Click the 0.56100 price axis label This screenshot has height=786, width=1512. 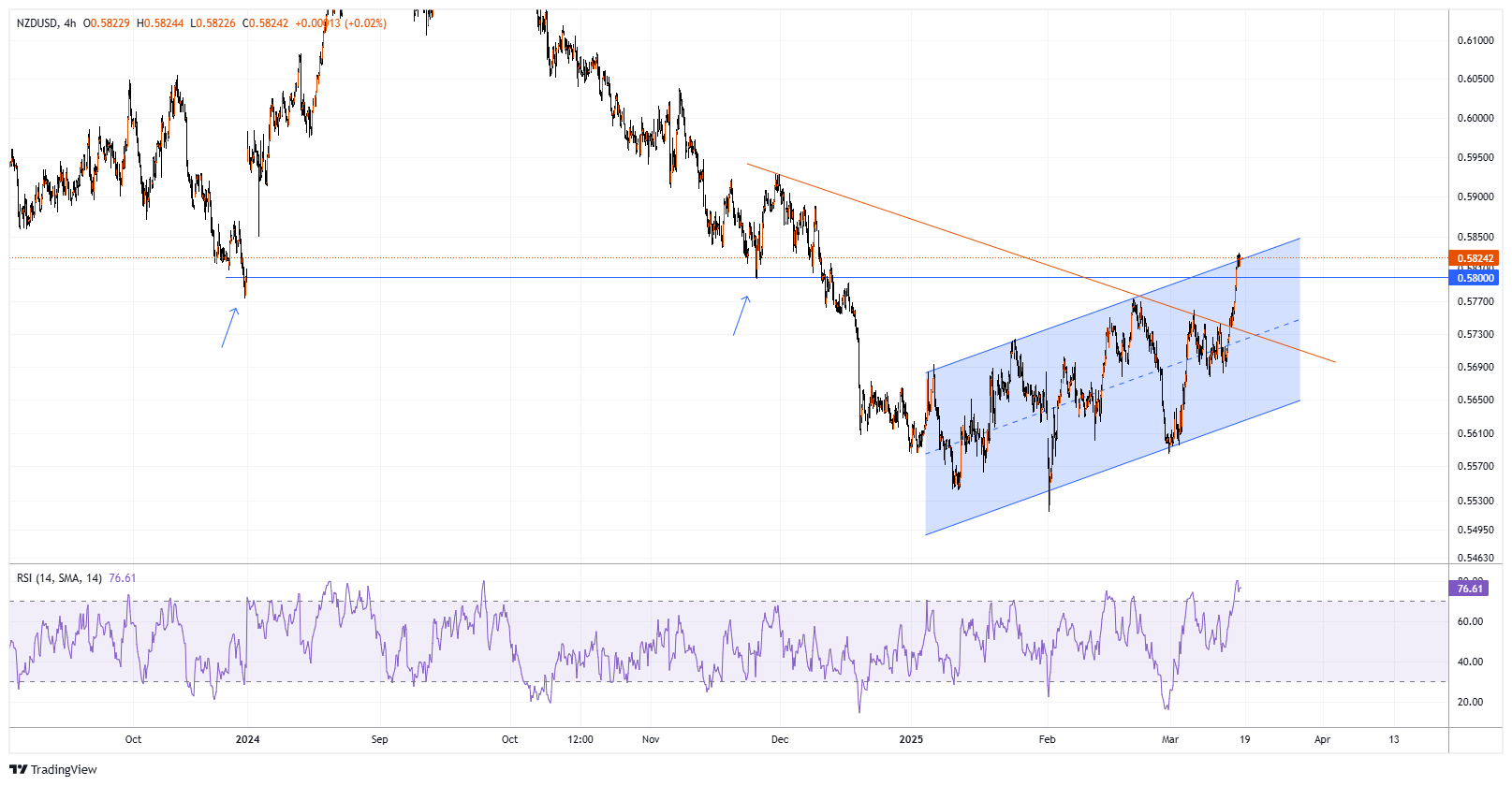[1475, 433]
